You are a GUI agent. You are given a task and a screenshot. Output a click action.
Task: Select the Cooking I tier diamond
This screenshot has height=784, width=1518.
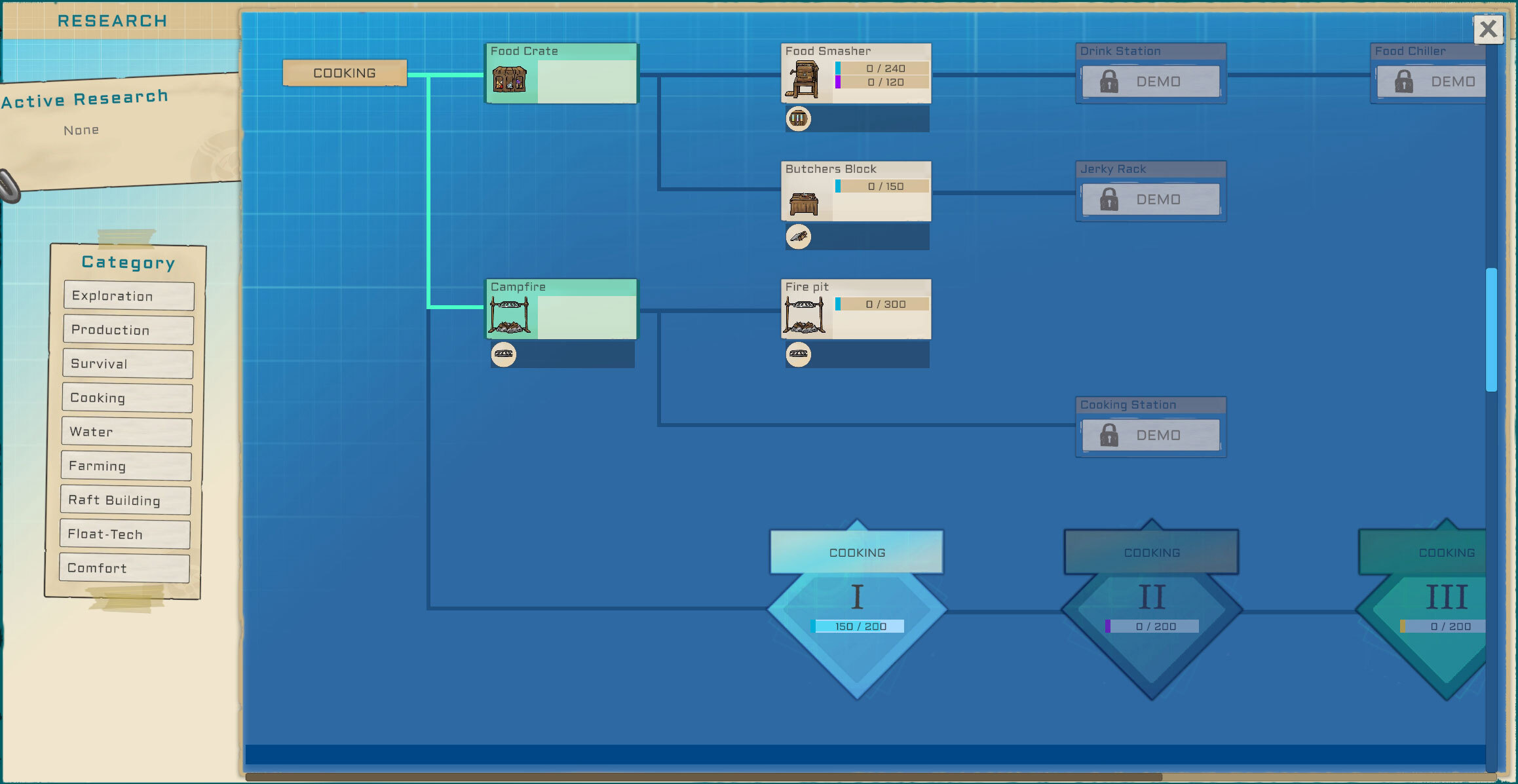856,609
